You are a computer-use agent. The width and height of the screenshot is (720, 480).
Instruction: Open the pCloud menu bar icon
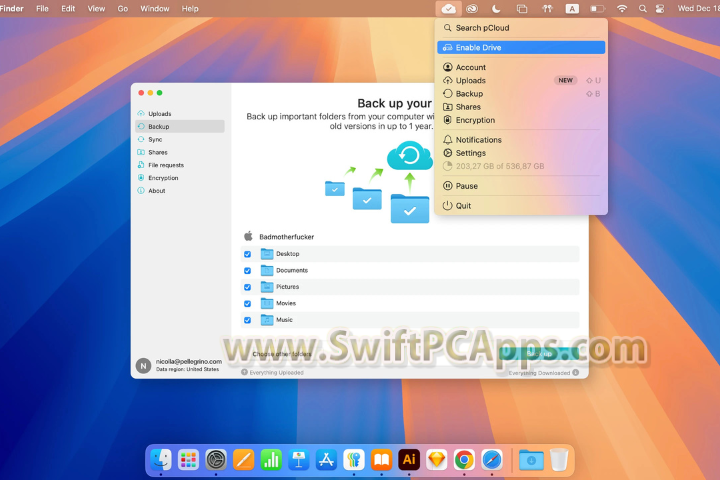coord(449,9)
